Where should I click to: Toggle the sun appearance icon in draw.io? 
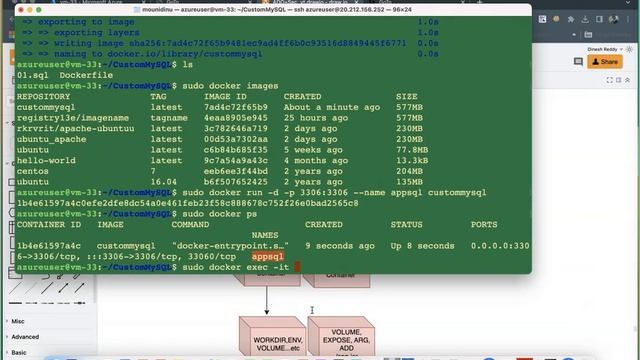tap(629, 49)
